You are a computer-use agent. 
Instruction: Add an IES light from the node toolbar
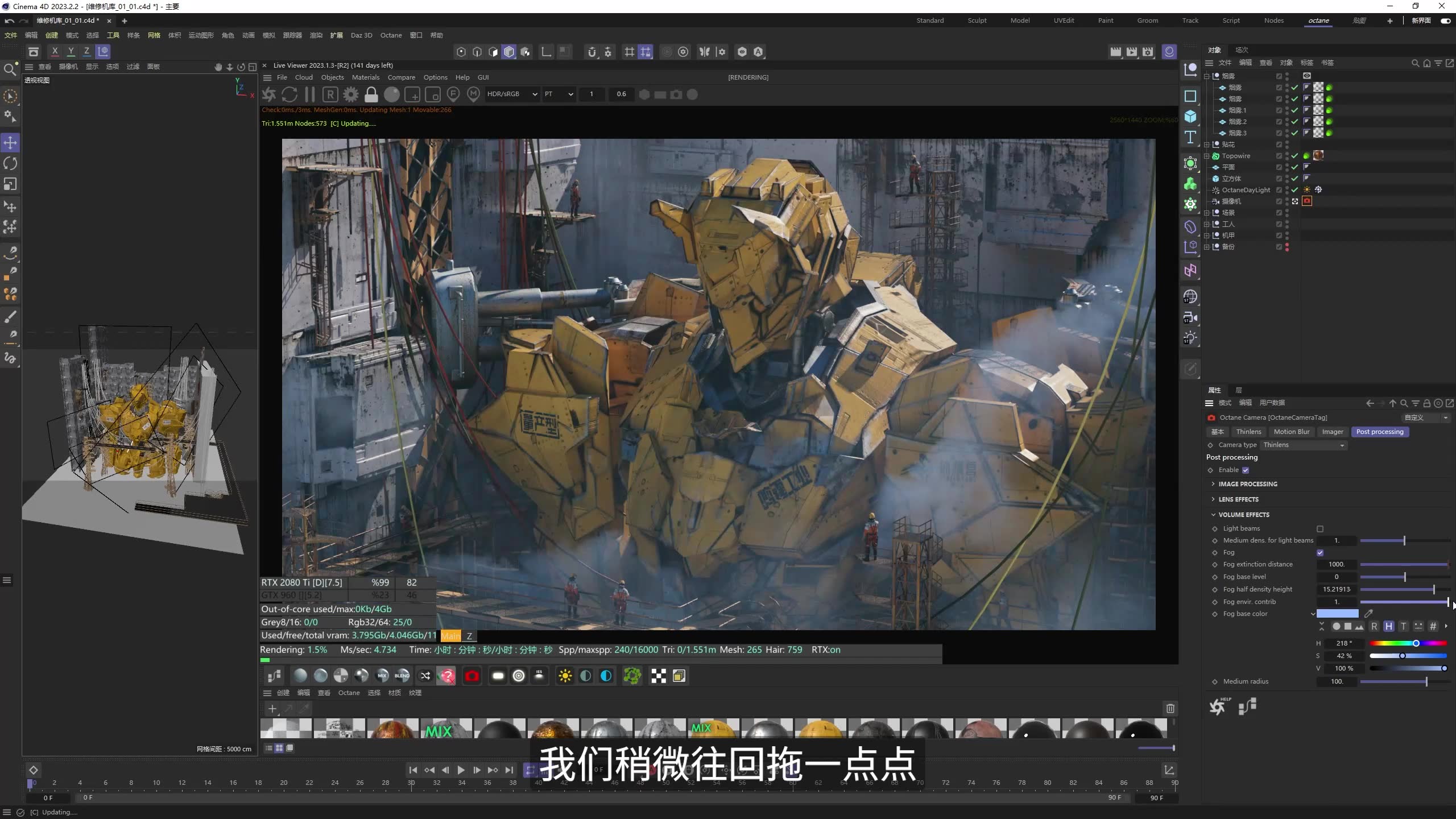[539, 676]
